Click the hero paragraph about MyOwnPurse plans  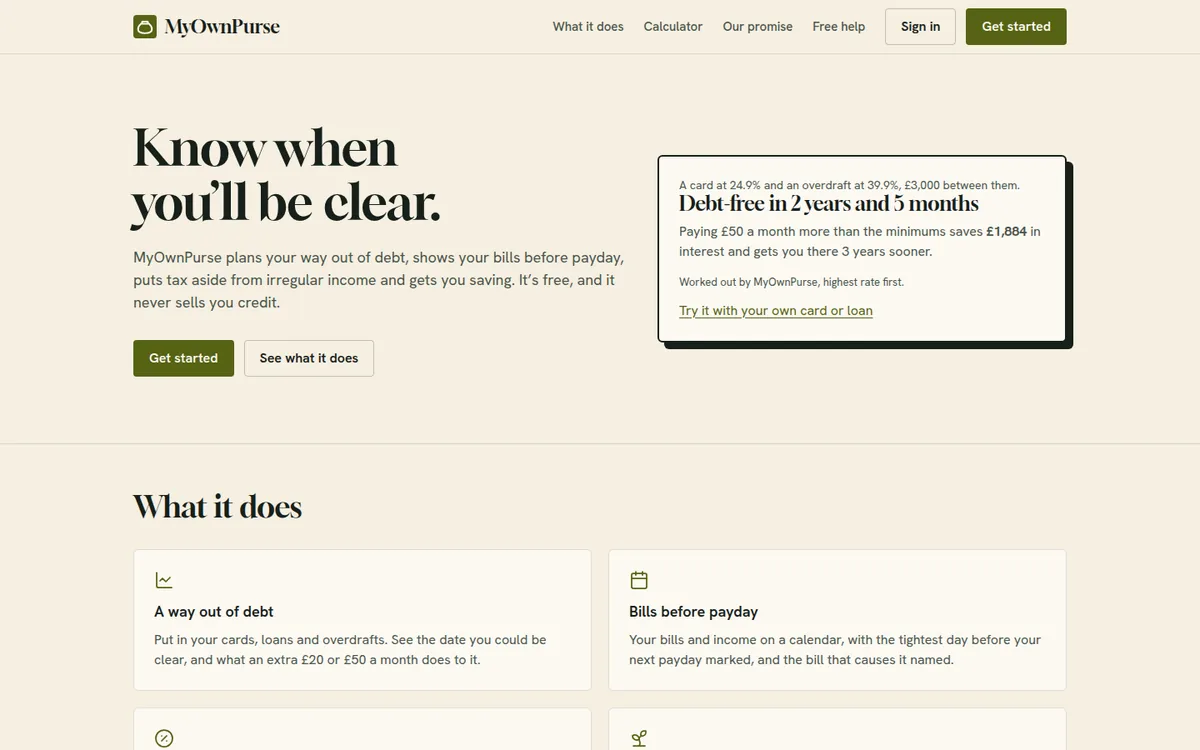[379, 280]
